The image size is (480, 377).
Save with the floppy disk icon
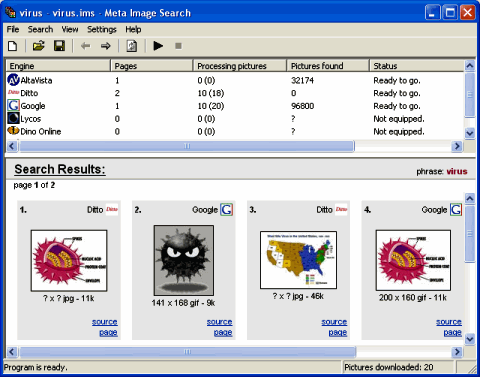59,46
